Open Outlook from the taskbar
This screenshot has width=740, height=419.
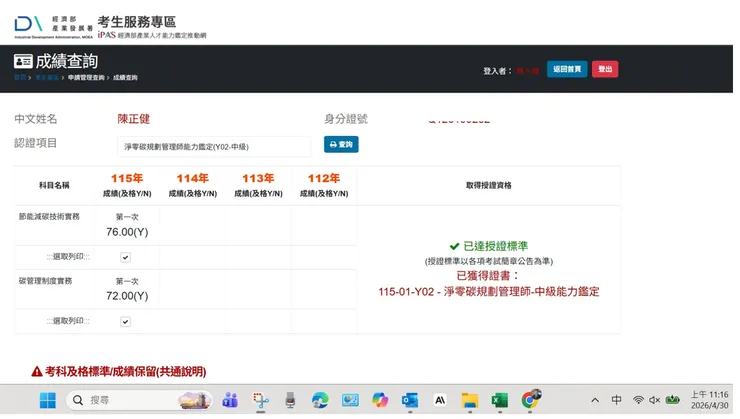pos(410,400)
